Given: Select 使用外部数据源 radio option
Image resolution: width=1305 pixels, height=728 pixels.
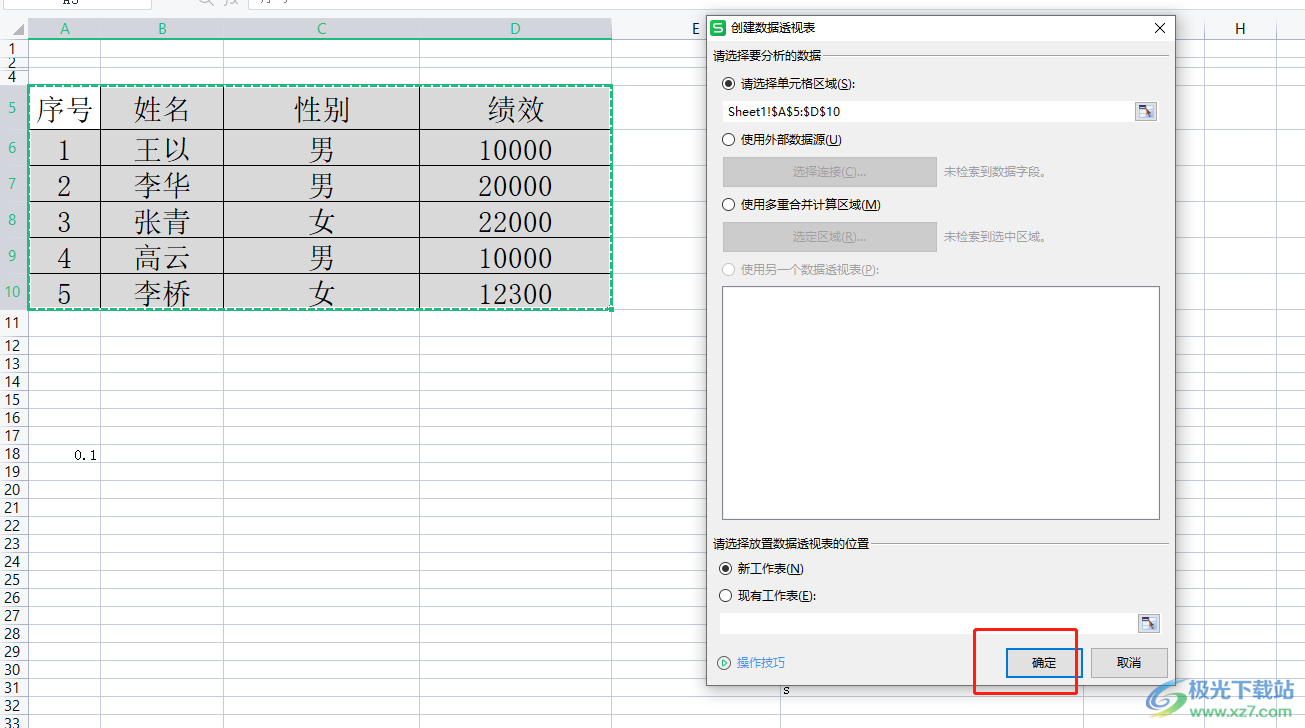Looking at the screenshot, I should pyautogui.click(x=728, y=140).
